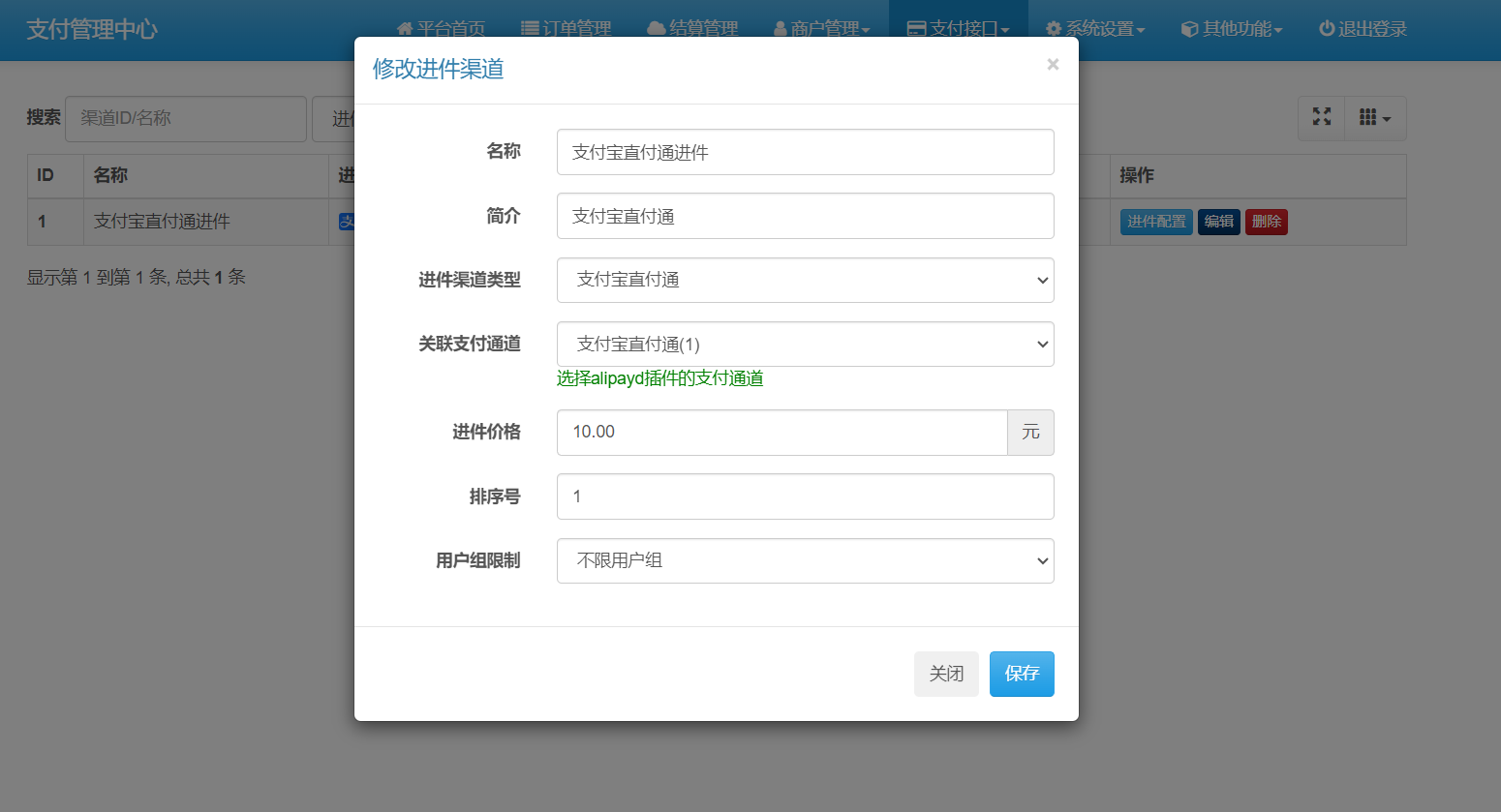Open the table columns grid dropdown

tap(1375, 117)
